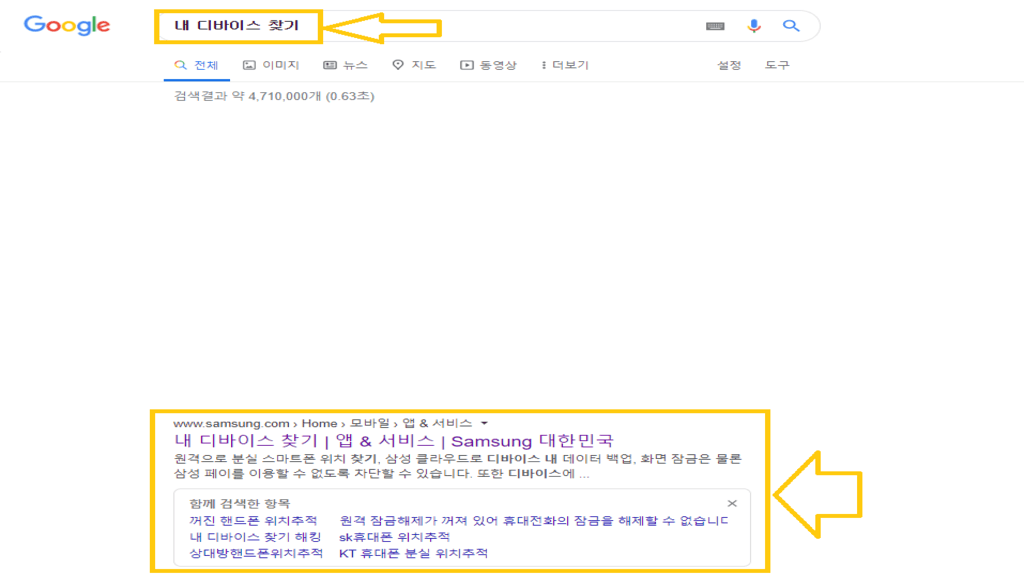Close the 함께 검색한 항목 box
This screenshot has height=576, width=1024.
coord(732,504)
